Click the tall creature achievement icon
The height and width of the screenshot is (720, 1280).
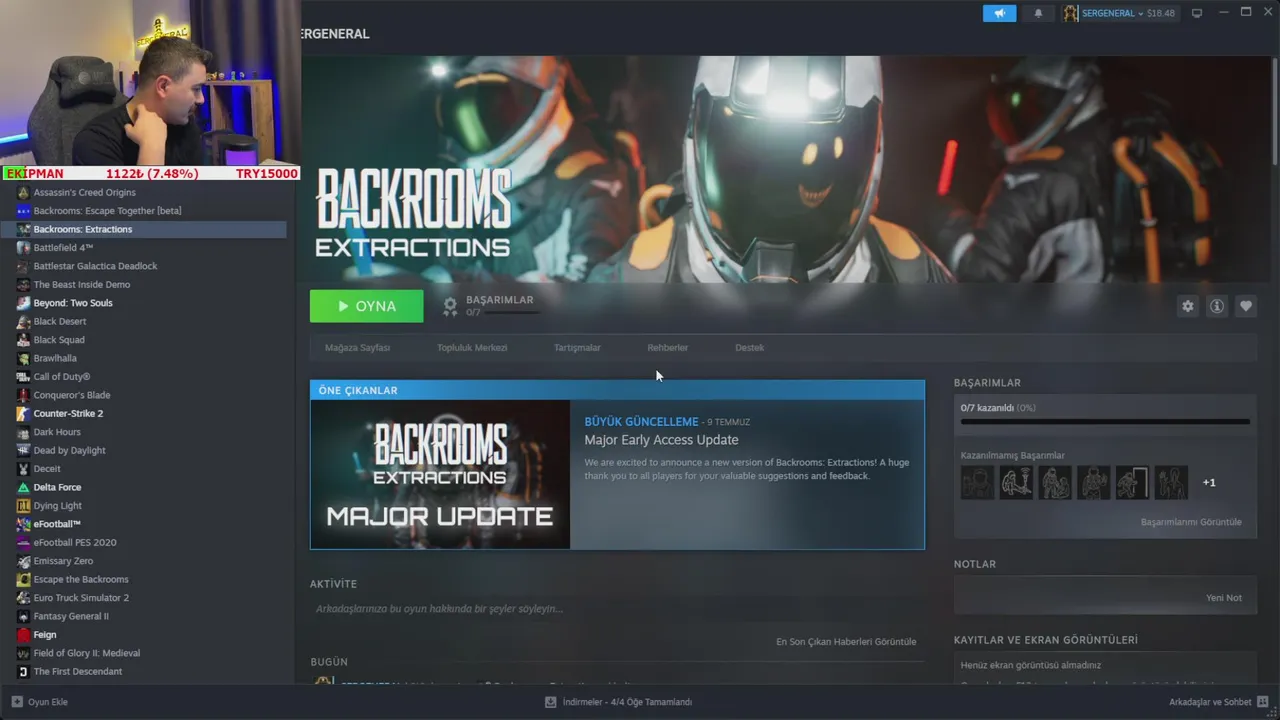tap(1171, 483)
